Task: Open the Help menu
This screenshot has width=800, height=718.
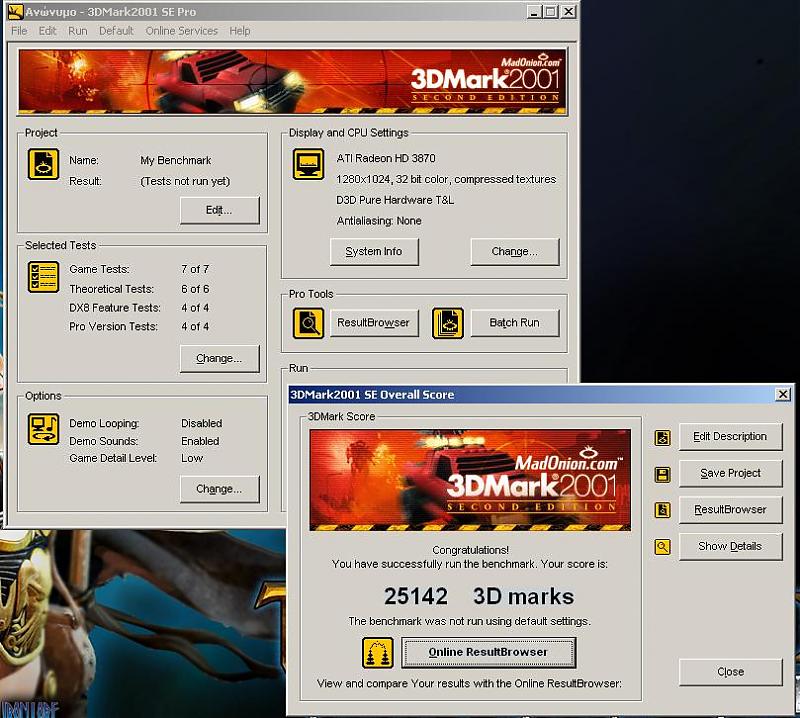Action: click(x=240, y=31)
